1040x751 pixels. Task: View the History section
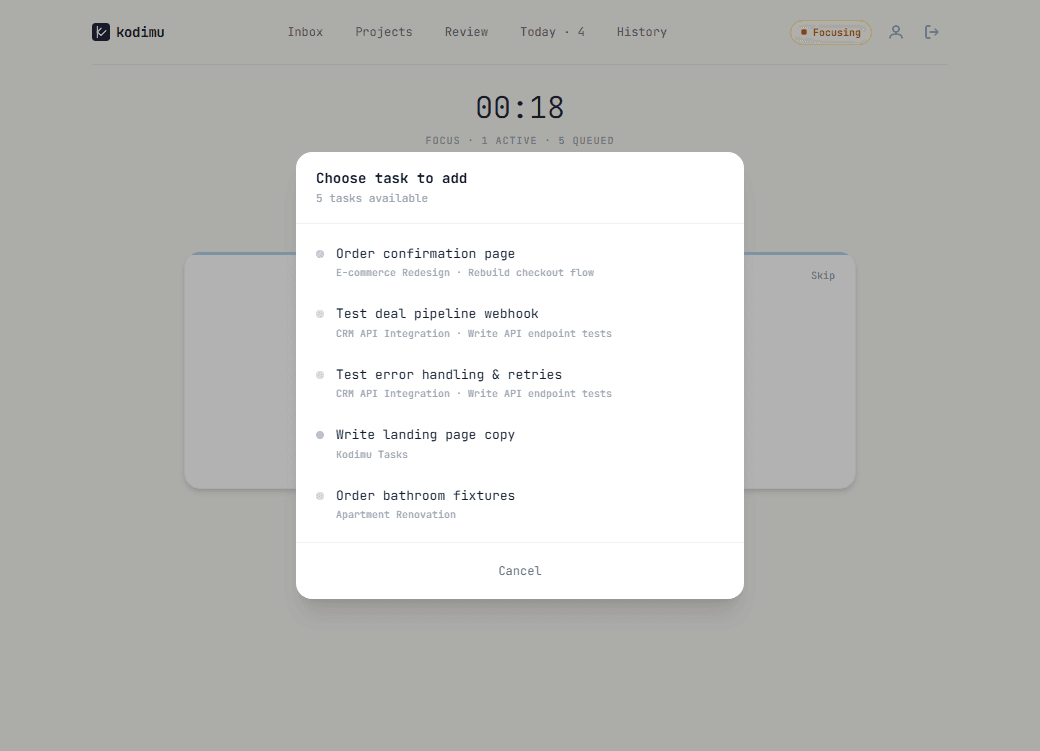pos(641,31)
